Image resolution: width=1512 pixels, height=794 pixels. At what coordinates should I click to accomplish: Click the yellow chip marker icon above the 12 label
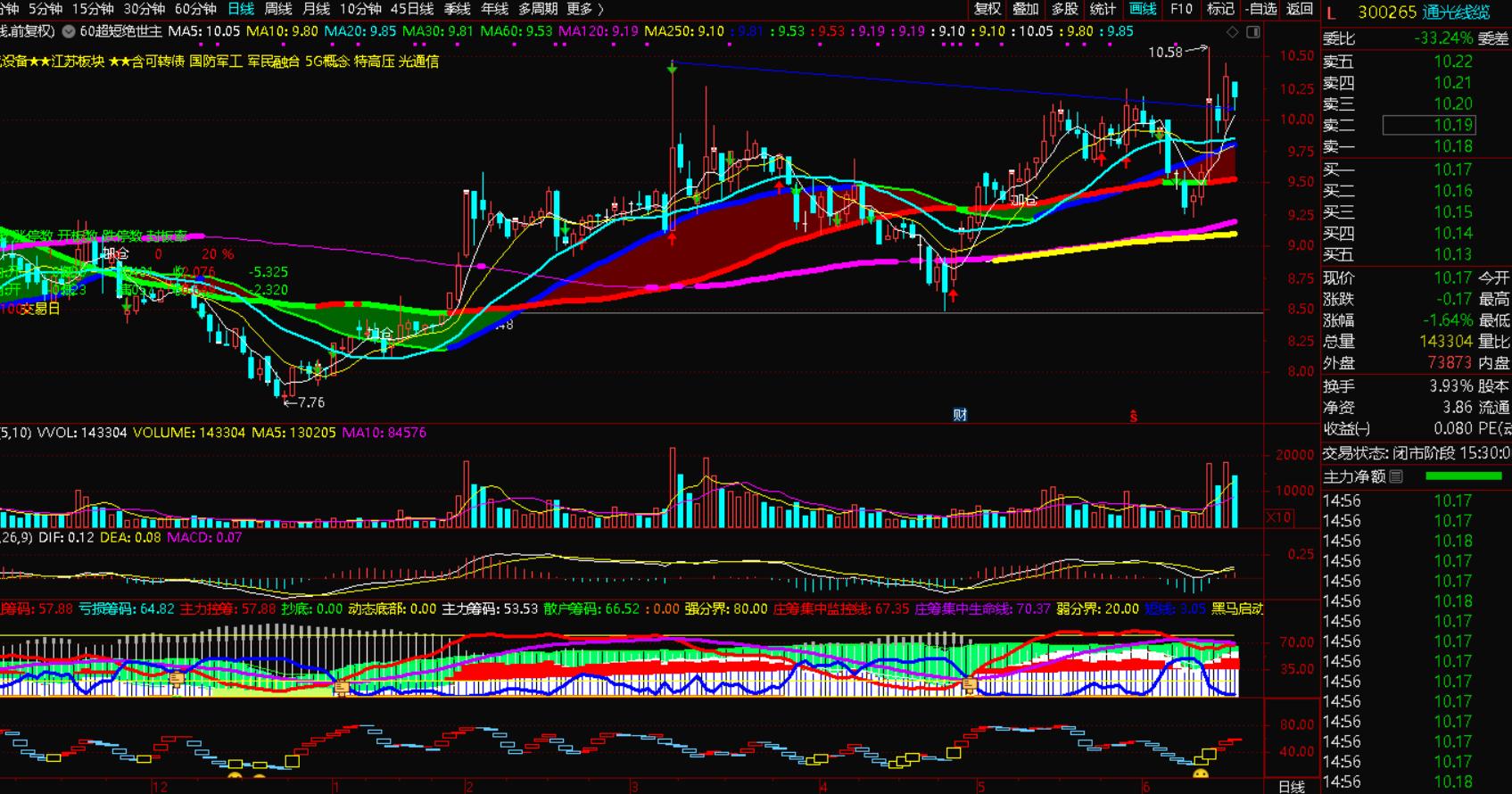(x=177, y=682)
